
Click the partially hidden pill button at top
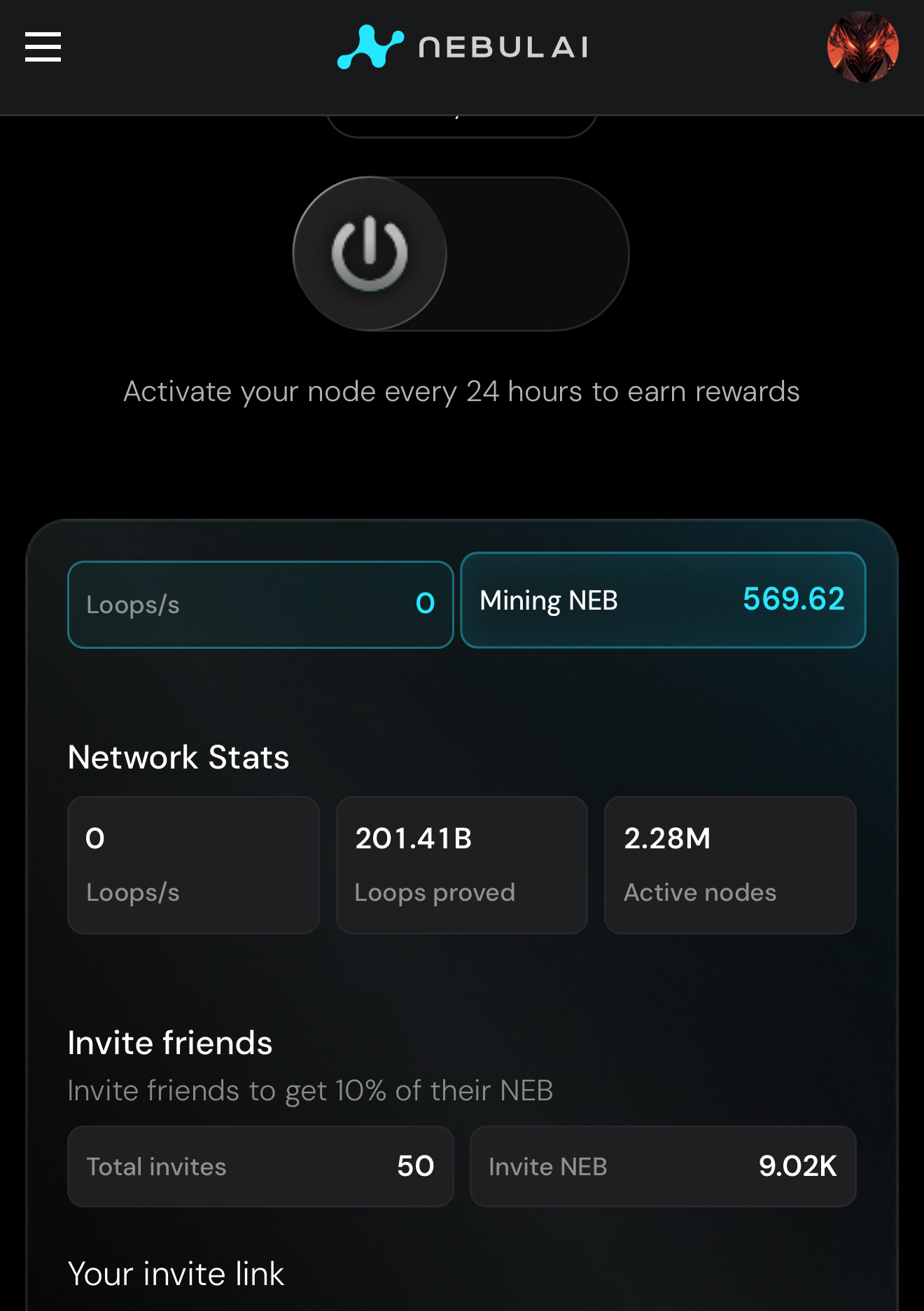[462, 127]
